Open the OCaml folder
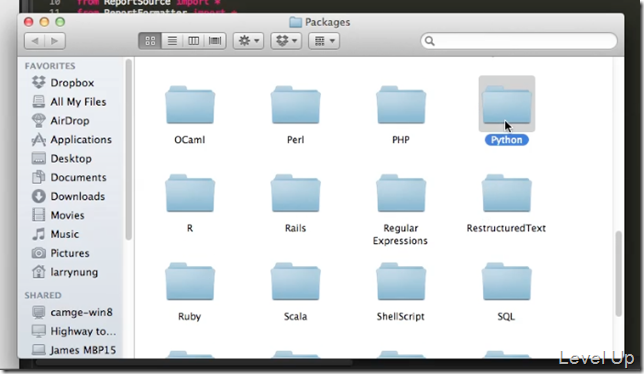The image size is (644, 374). point(190,105)
